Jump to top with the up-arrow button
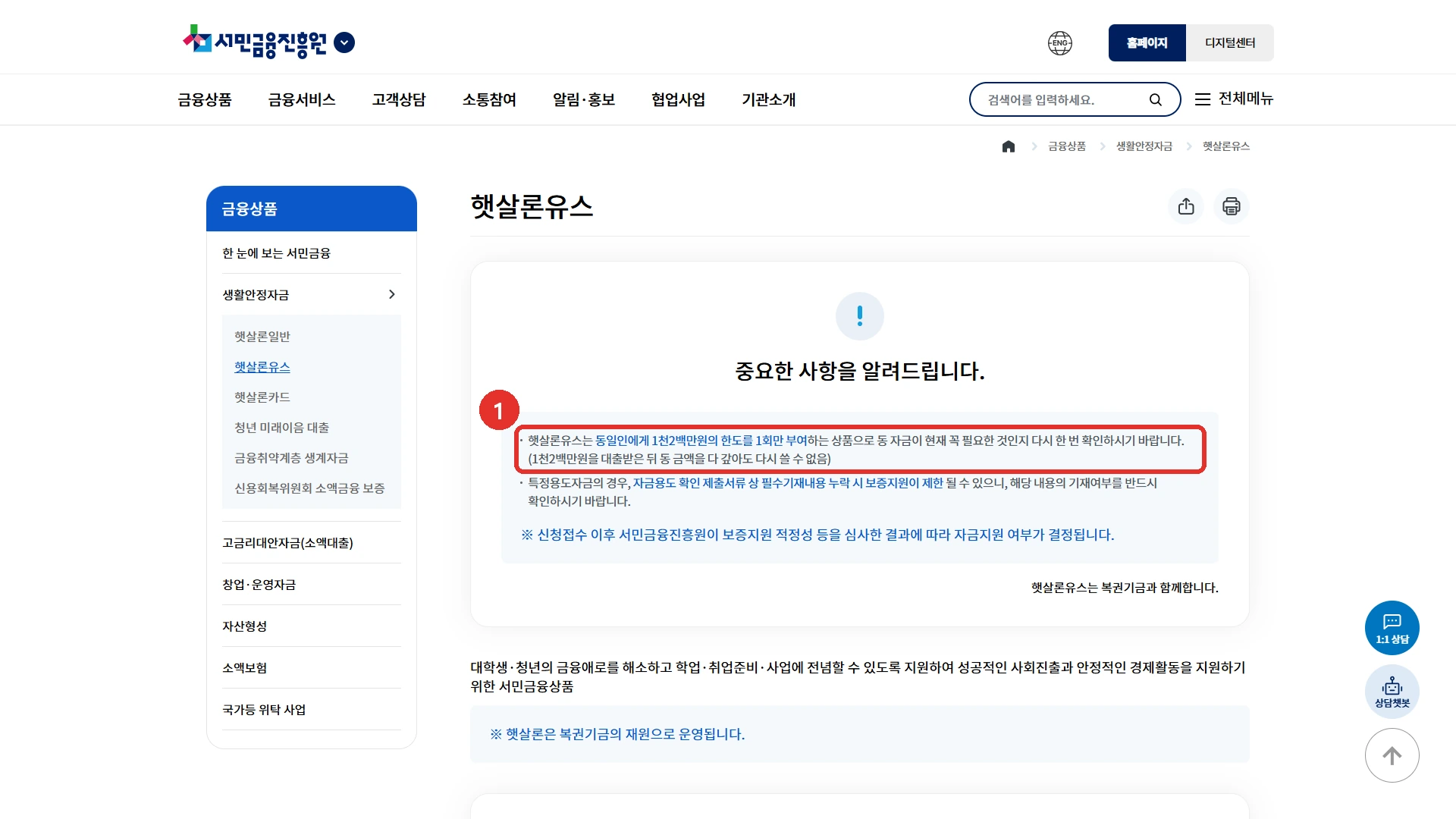1456x819 pixels. click(x=1392, y=755)
